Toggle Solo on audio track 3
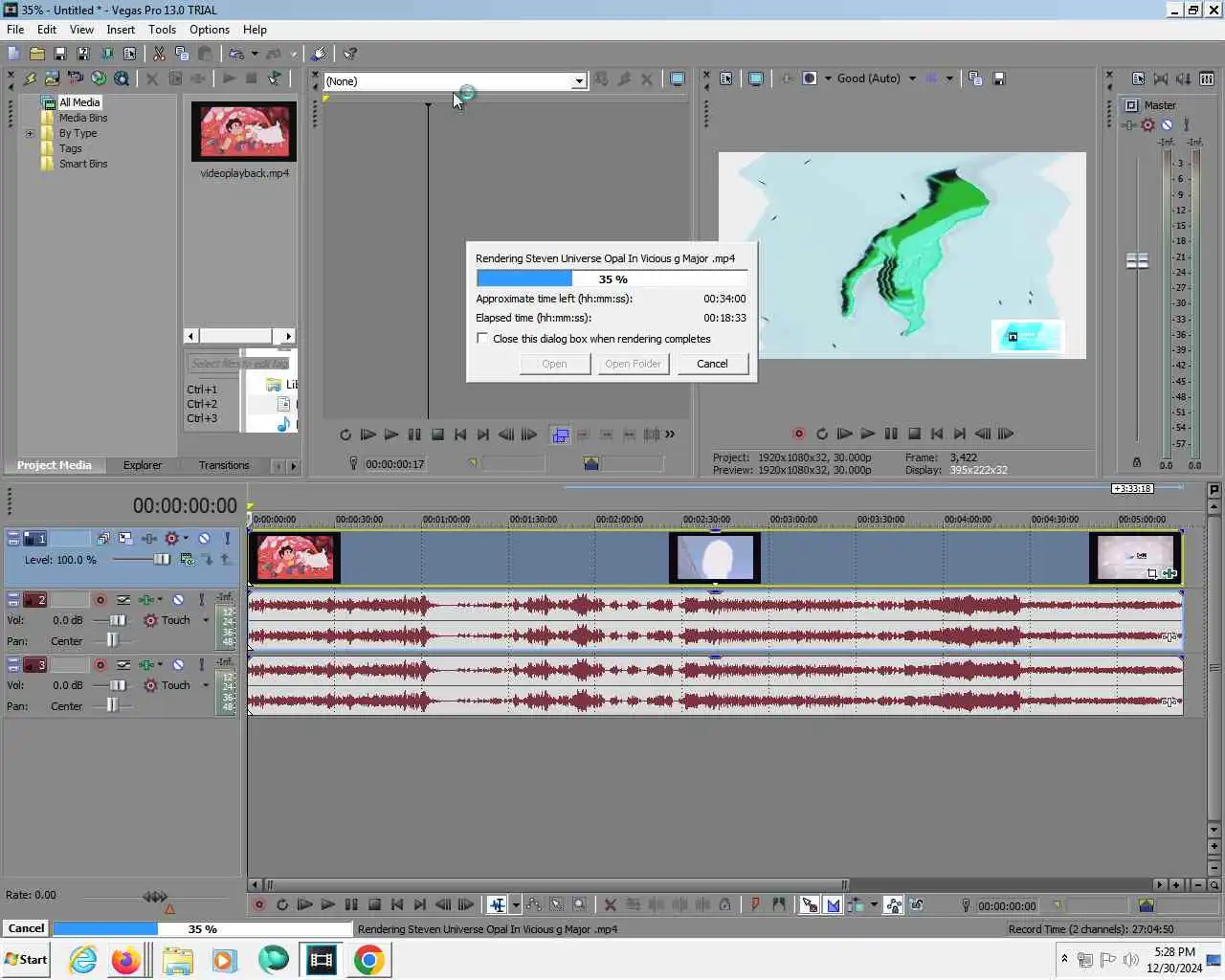 tap(201, 665)
